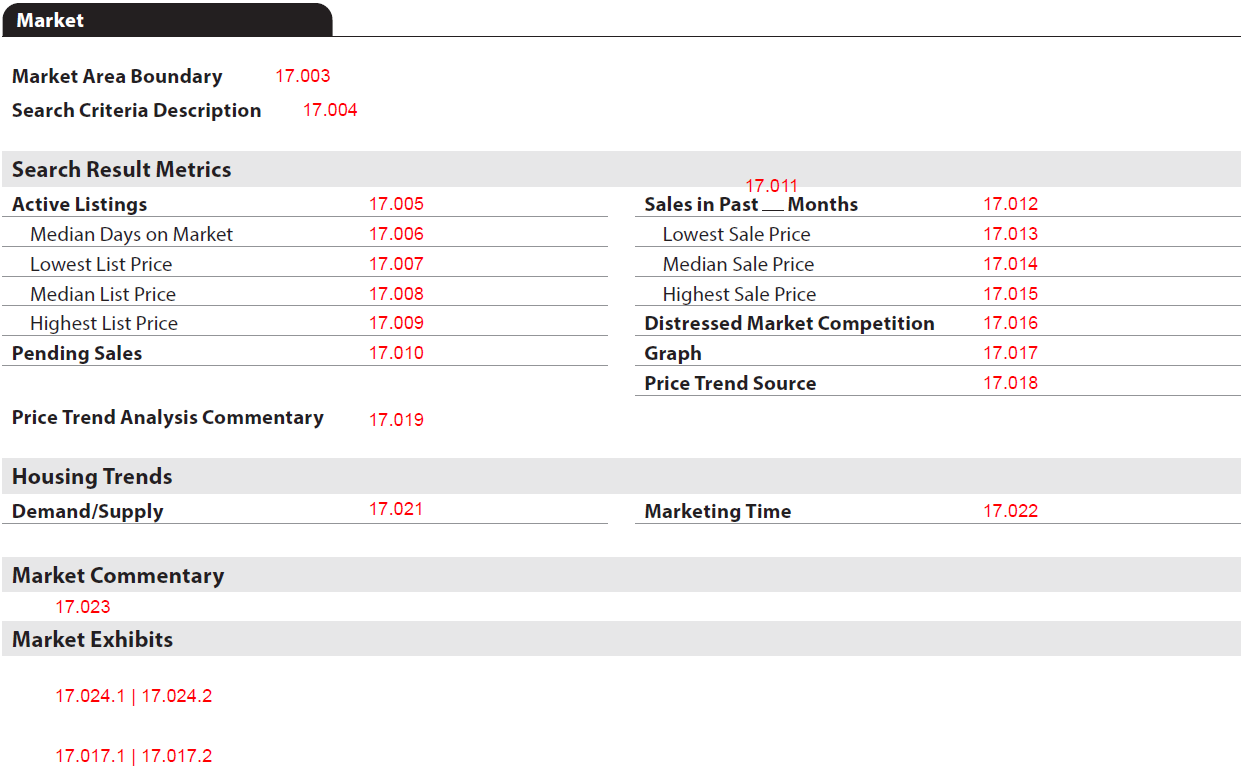Click the Market Area Boundary label
The height and width of the screenshot is (769, 1247).
(117, 77)
